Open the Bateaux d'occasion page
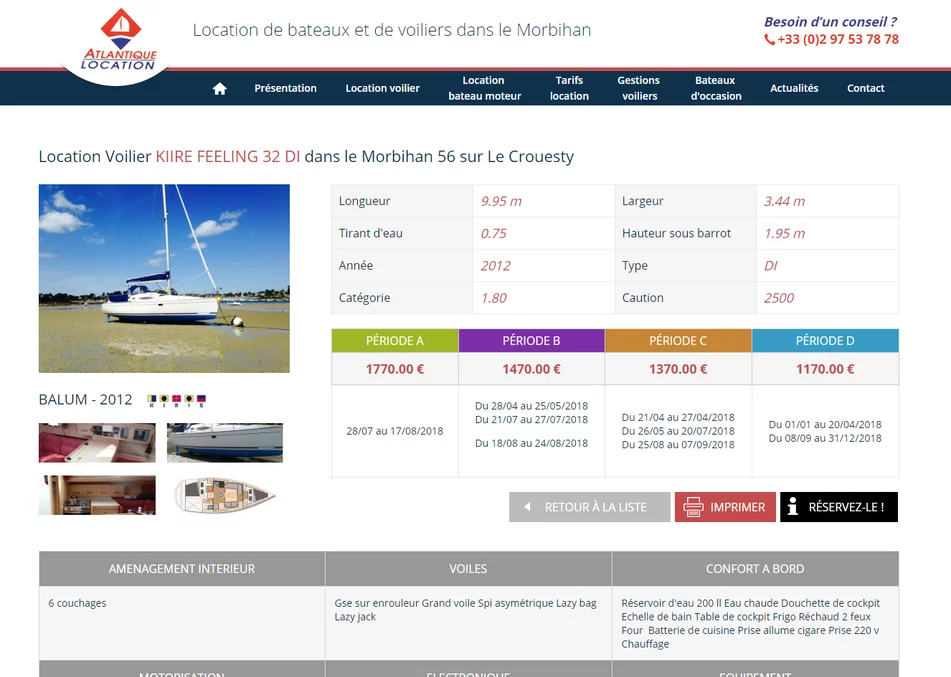The height and width of the screenshot is (677, 951). [716, 89]
